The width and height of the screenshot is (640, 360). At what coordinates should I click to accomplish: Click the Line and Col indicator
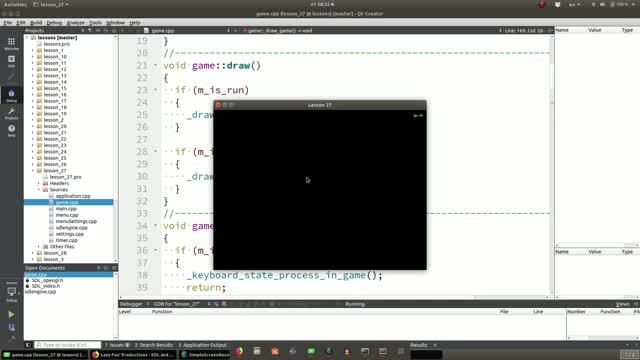click(x=524, y=30)
